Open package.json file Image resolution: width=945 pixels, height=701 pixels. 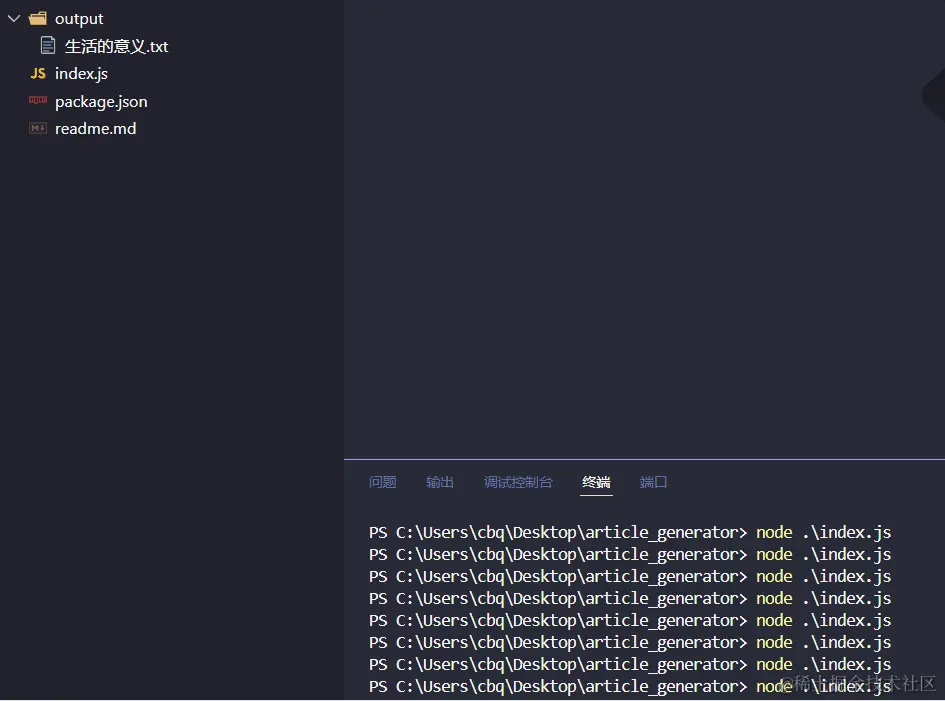tap(101, 101)
